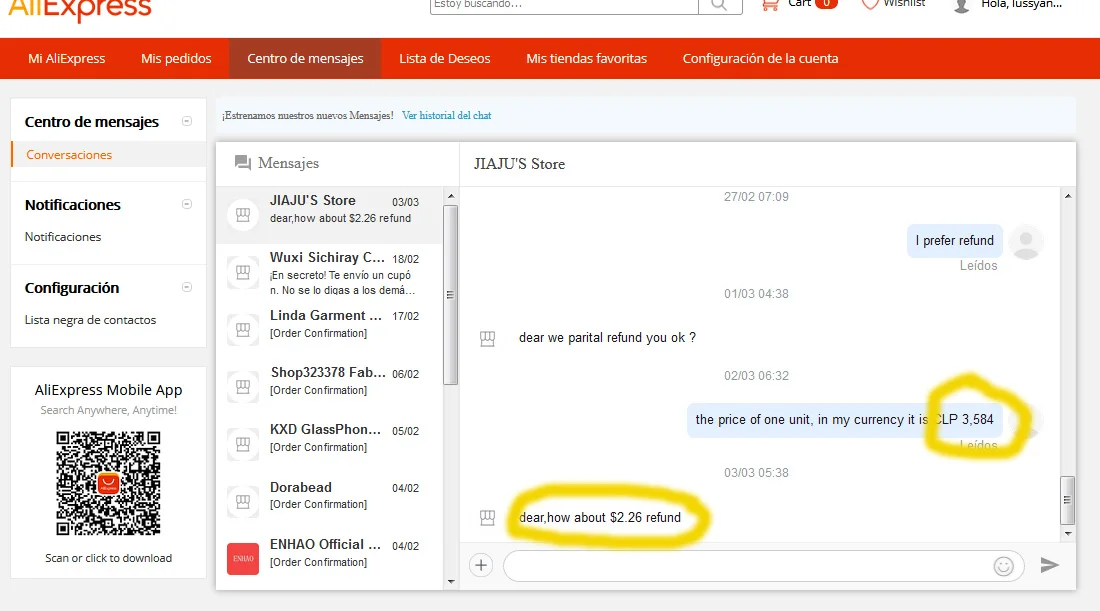This screenshot has height=611, width=1100.
Task: Click the Centro de mensajes sidebar heading
Action: coord(92,121)
